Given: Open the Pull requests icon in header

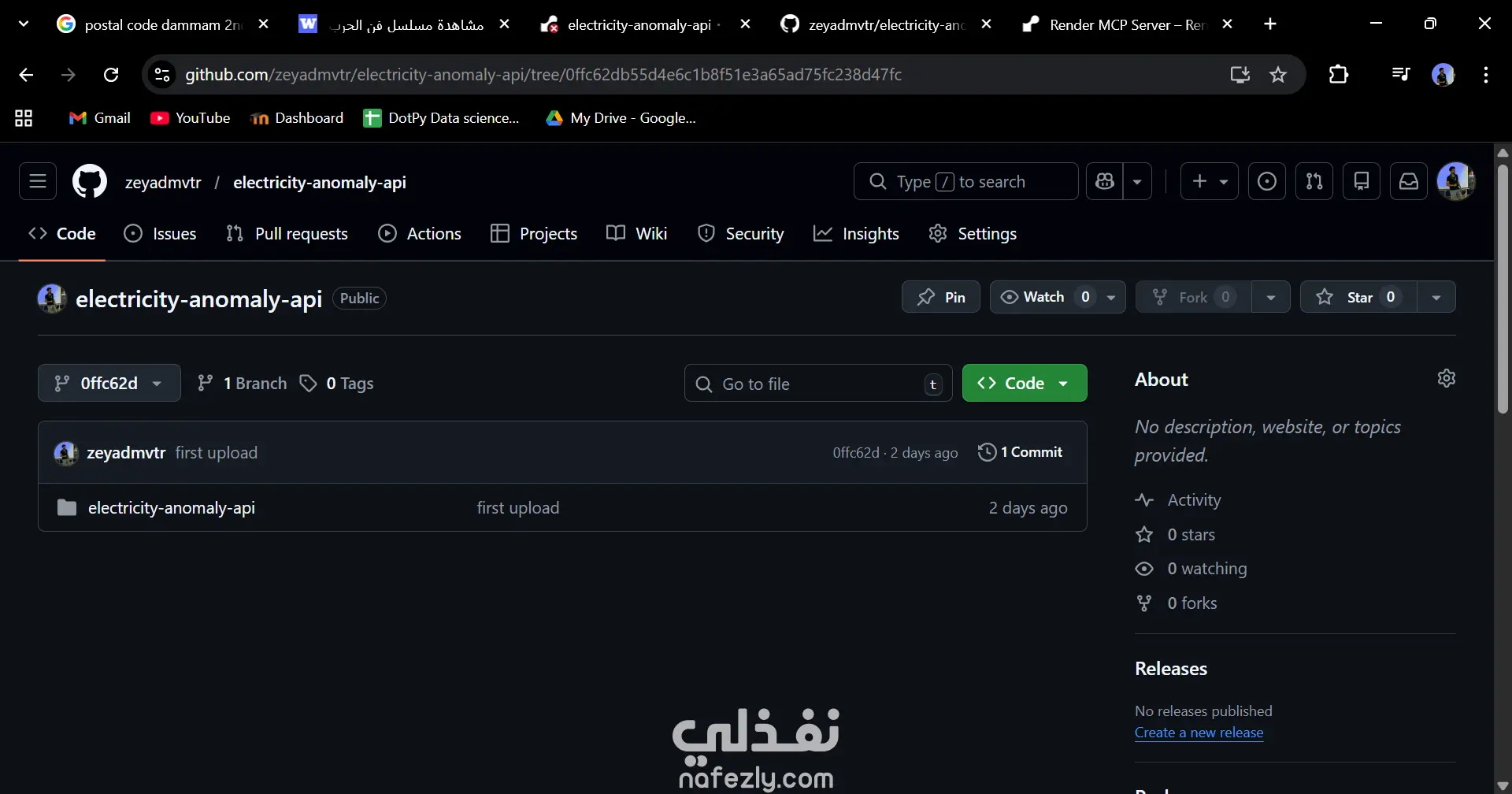Looking at the screenshot, I should click(1314, 182).
